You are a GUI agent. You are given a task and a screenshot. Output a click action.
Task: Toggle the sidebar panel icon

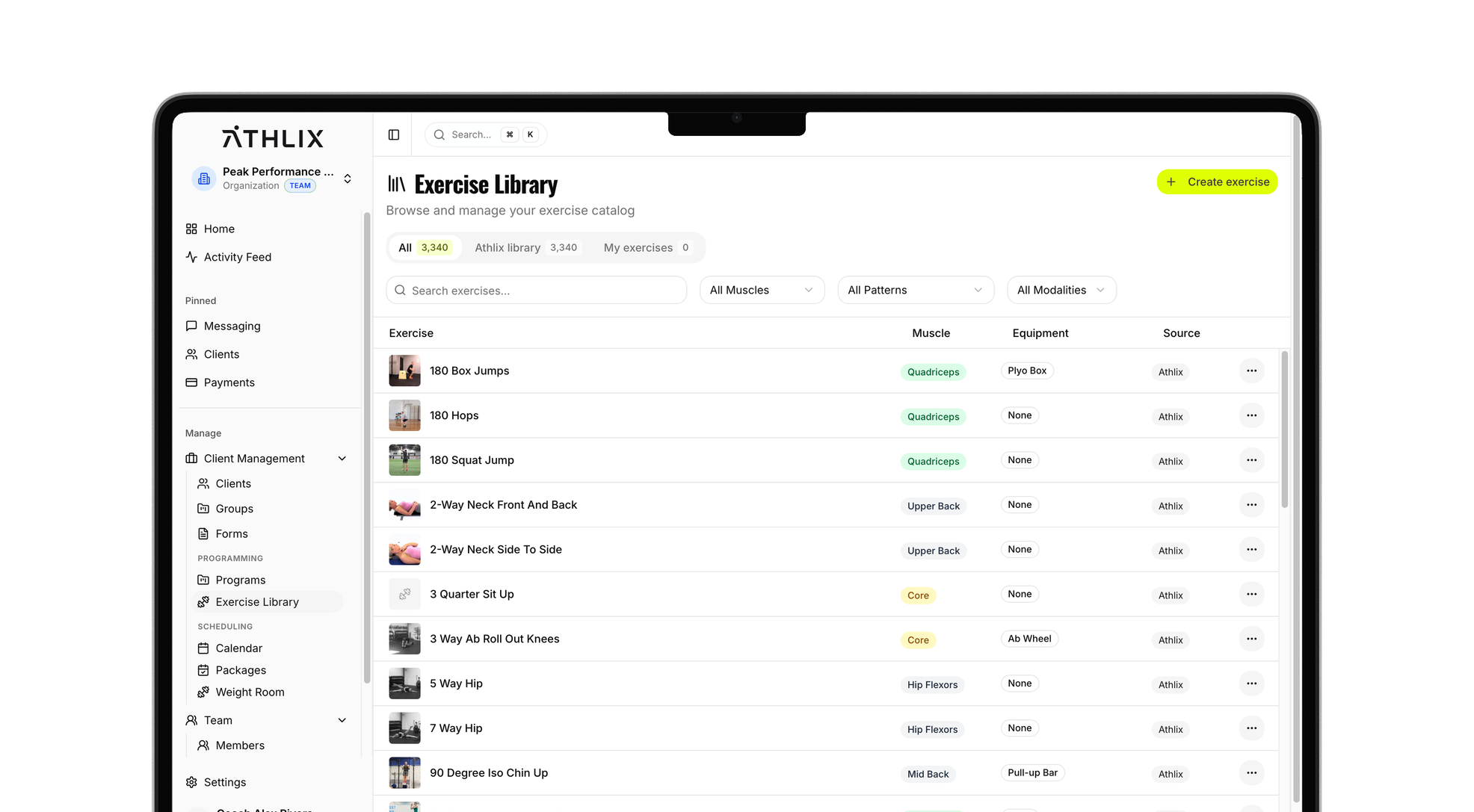tap(394, 134)
